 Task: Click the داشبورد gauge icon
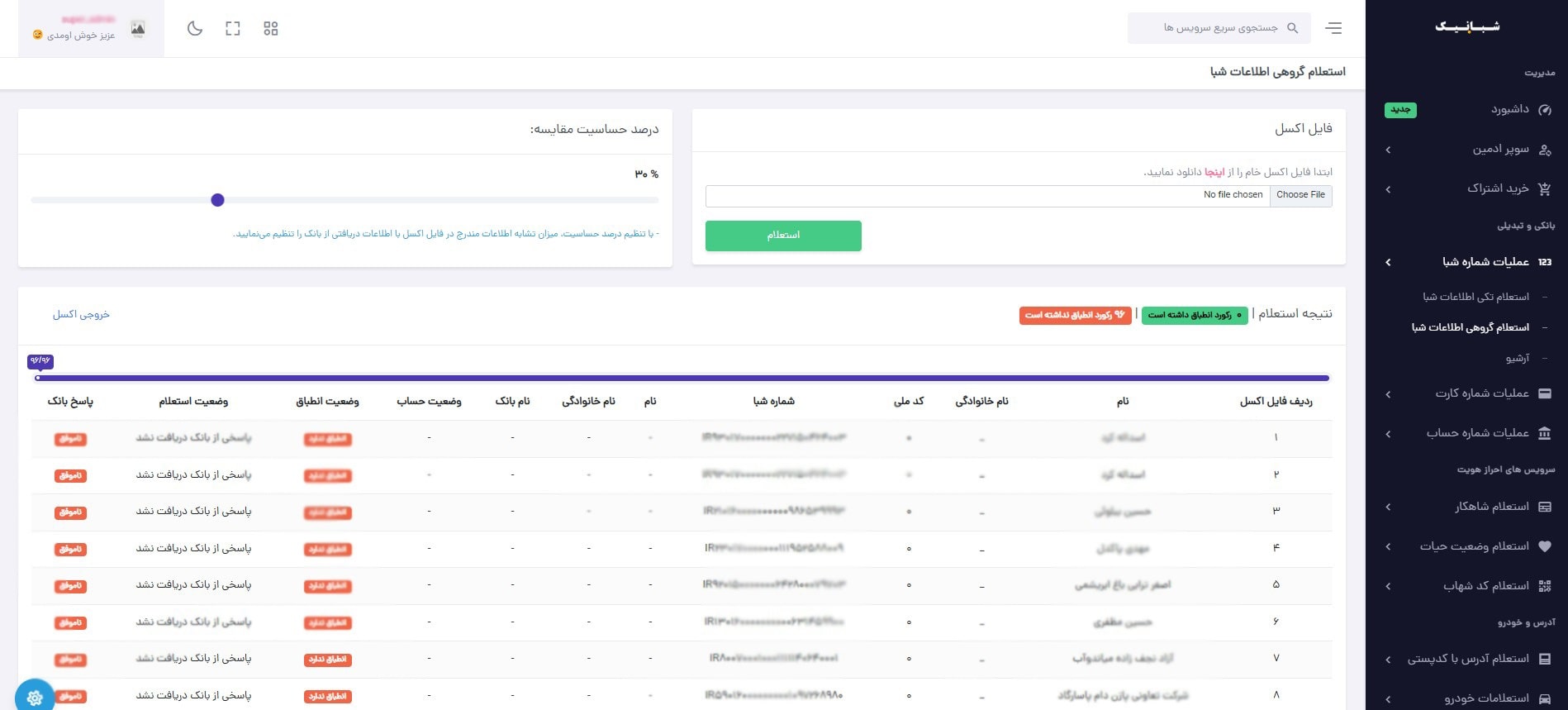point(1546,110)
